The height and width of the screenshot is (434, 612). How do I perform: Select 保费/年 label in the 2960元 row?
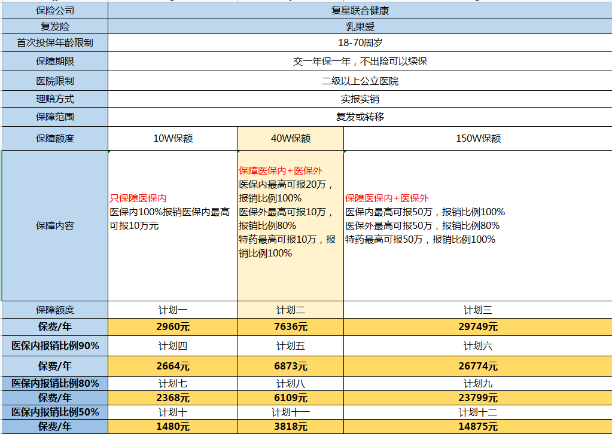pyautogui.click(x=55, y=327)
